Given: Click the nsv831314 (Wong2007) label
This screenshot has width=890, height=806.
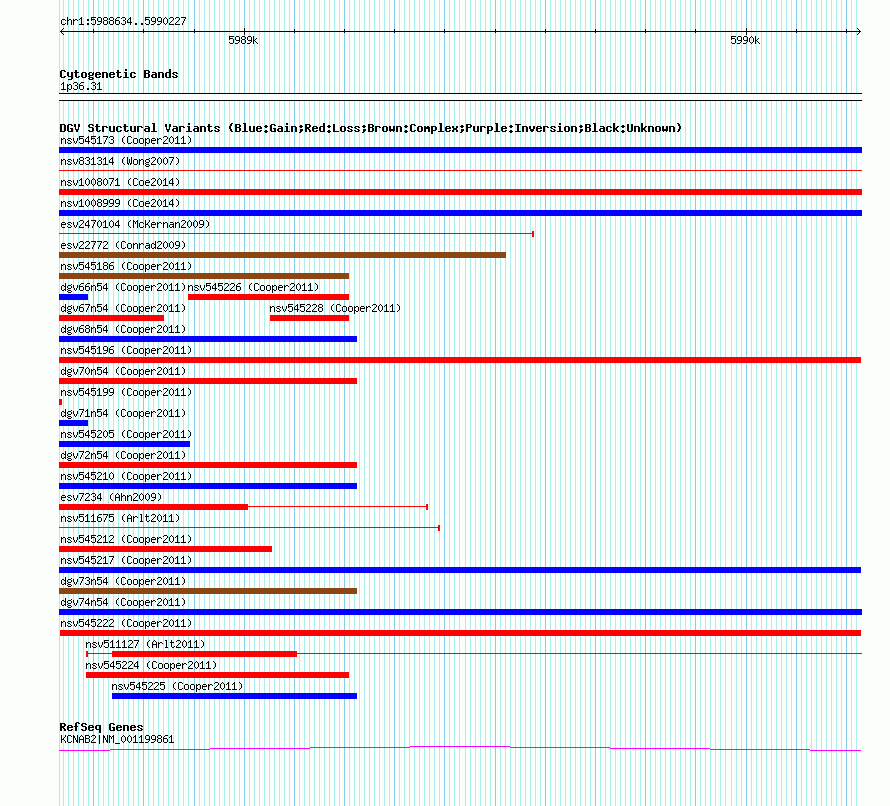Looking at the screenshot, I should (120, 161).
